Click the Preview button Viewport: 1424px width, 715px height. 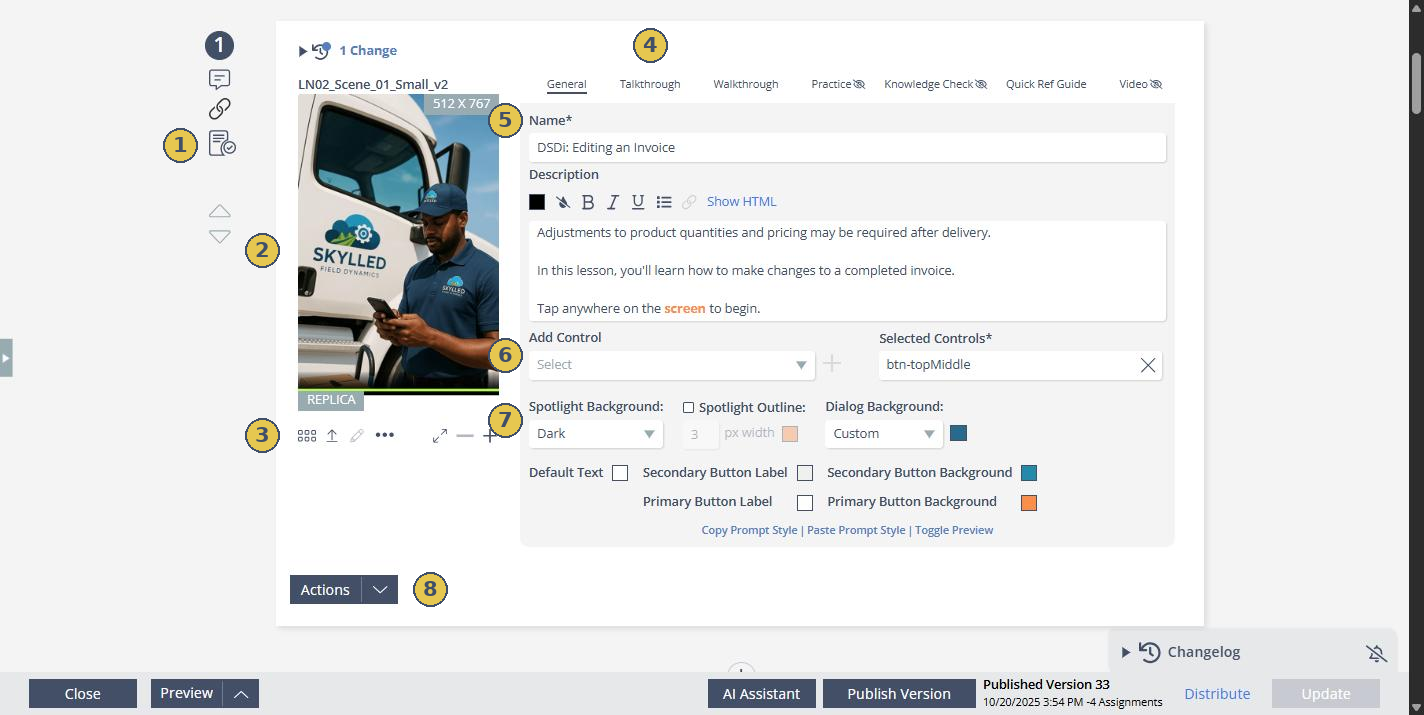187,694
